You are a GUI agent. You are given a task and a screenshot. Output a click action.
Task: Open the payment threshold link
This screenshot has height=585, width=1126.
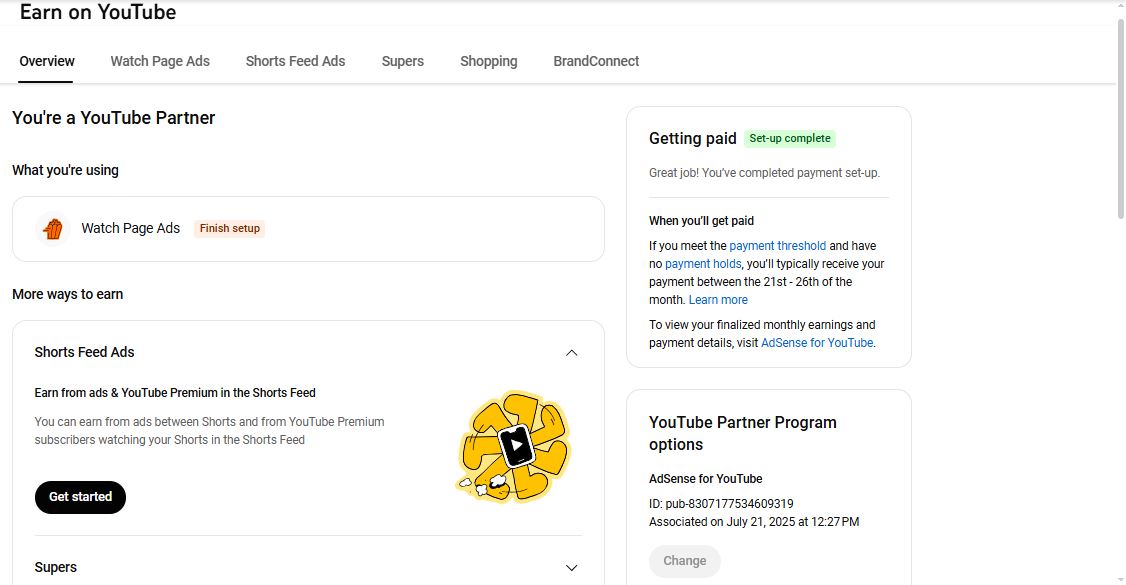tap(778, 246)
